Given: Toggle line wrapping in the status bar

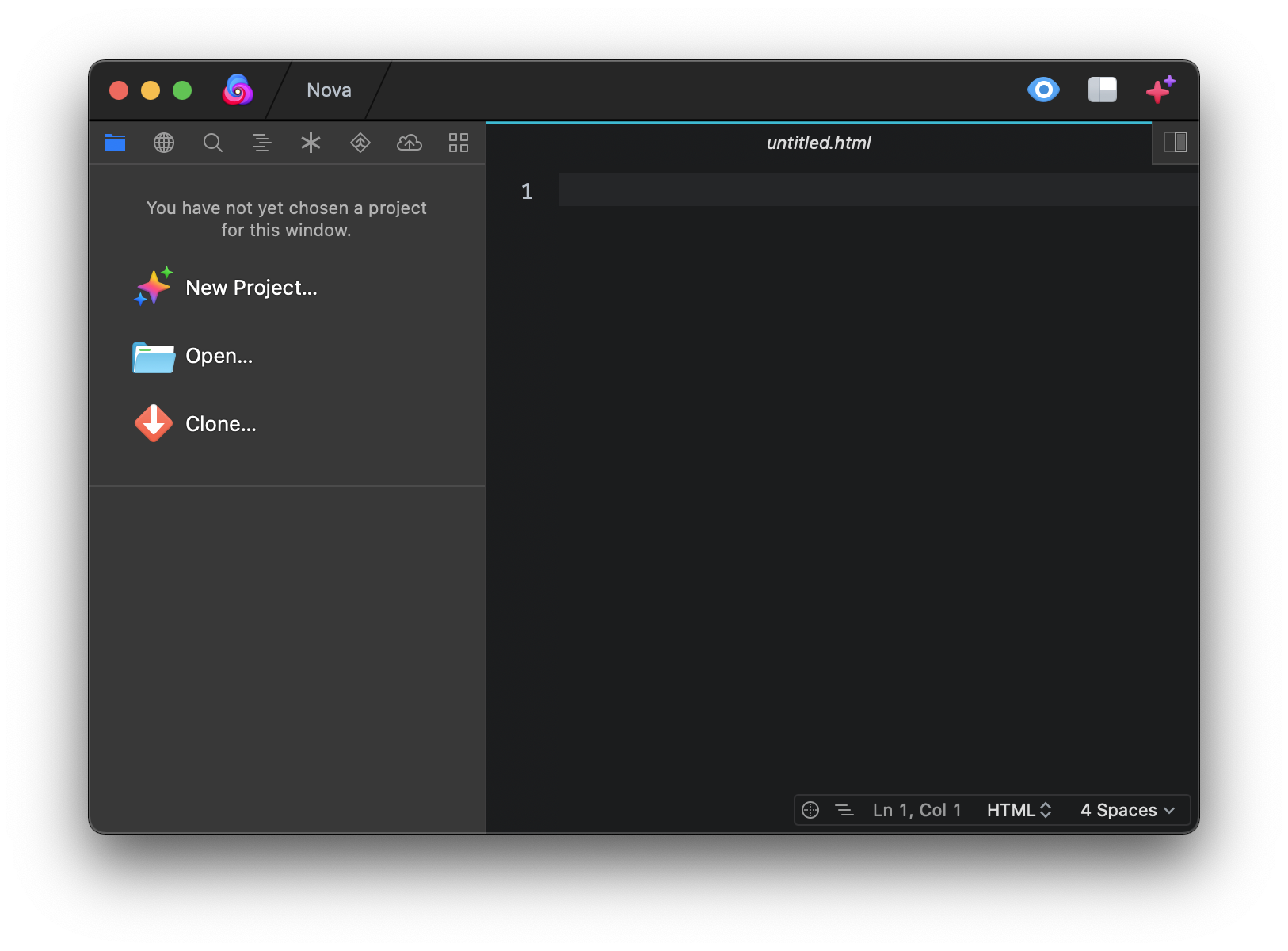Looking at the screenshot, I should 844,809.
